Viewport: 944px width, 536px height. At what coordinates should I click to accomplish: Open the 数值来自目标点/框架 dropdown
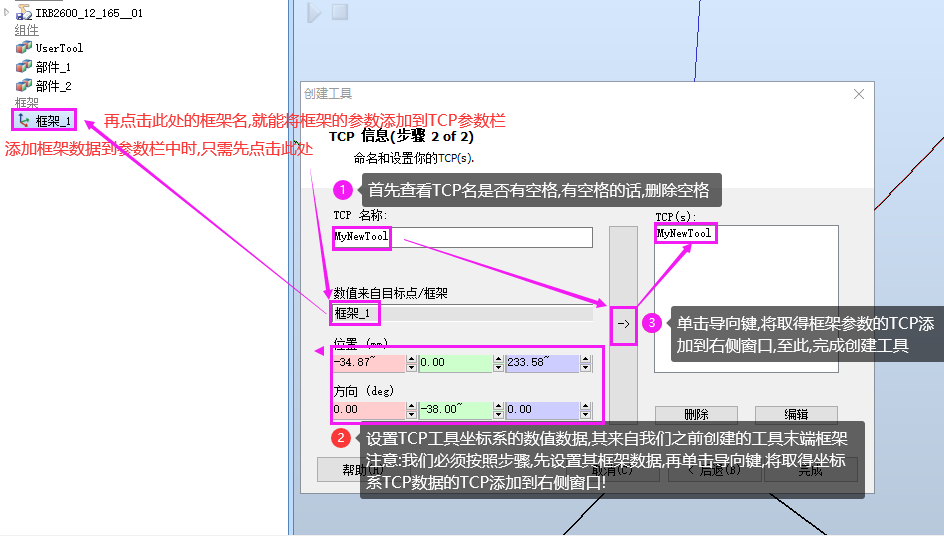tap(462, 313)
